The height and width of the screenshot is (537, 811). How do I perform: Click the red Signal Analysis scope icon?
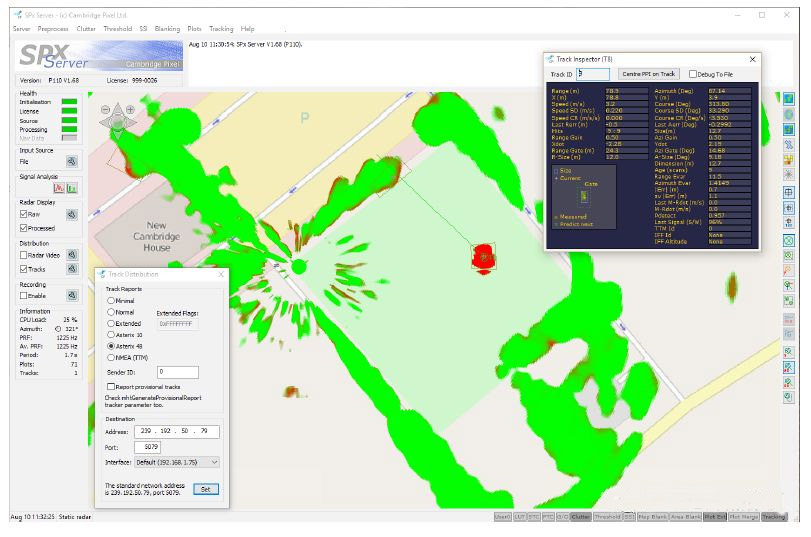59,188
